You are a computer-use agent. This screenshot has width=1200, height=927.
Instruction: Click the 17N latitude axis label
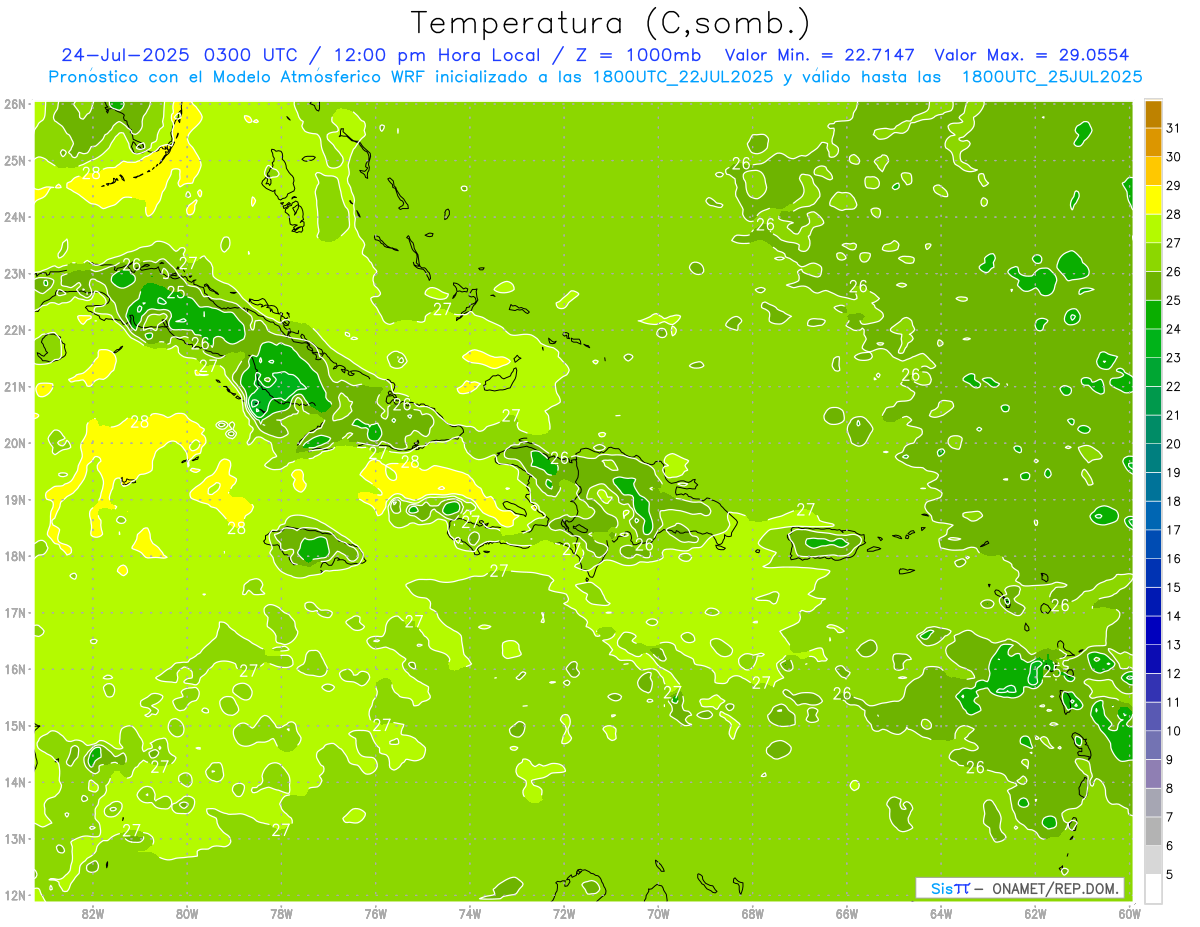(x=15, y=613)
